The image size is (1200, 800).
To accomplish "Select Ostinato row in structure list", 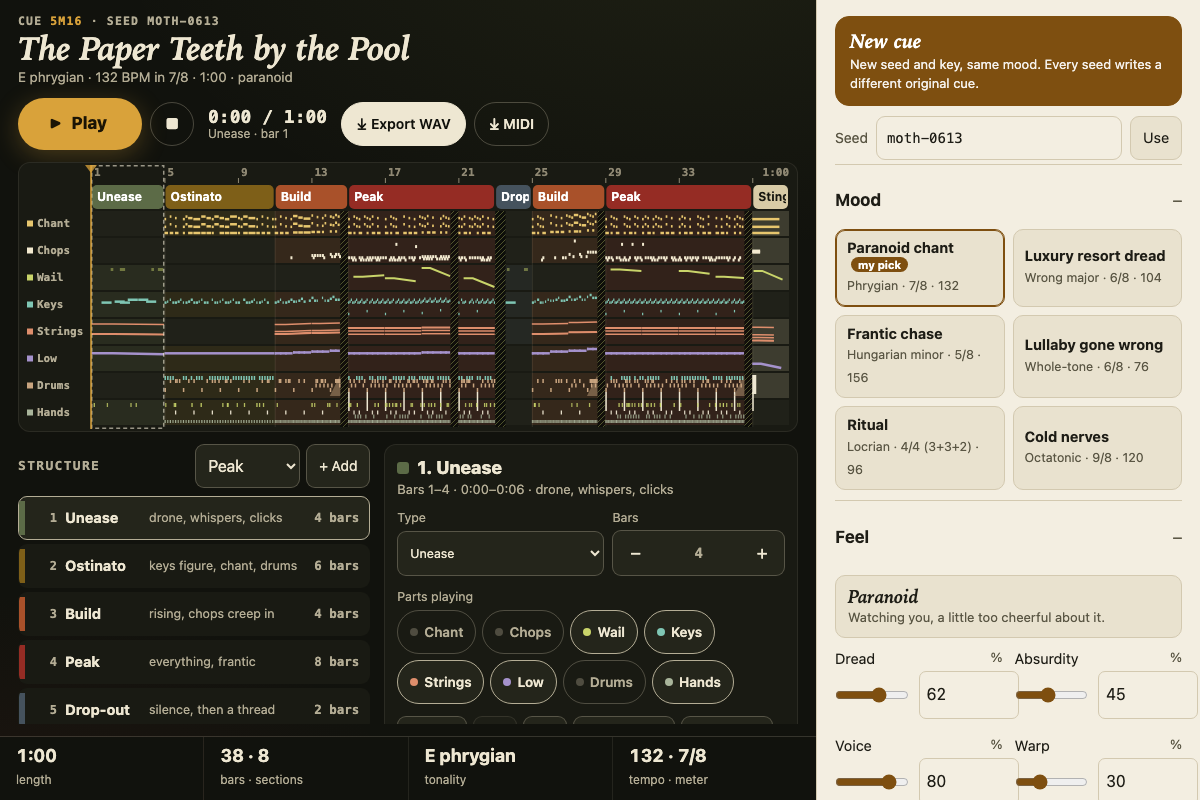I will [194, 566].
